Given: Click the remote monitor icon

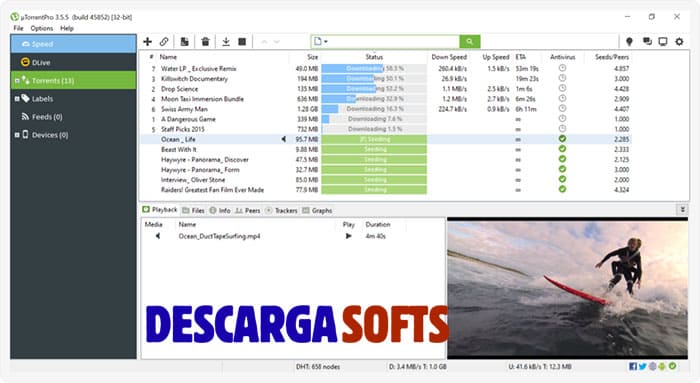Looking at the screenshot, I should point(663,42).
